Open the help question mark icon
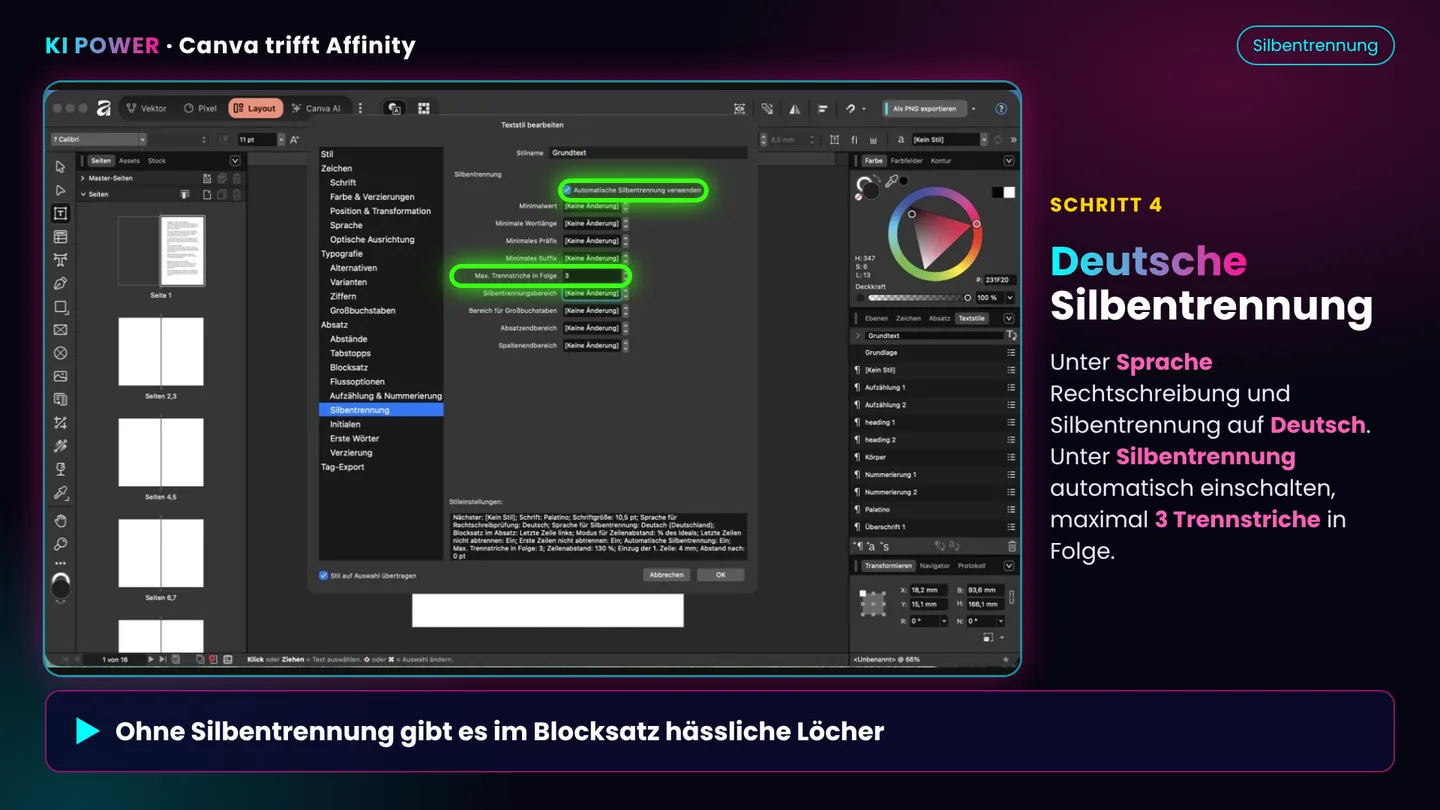The image size is (1440, 810). tap(1001, 108)
